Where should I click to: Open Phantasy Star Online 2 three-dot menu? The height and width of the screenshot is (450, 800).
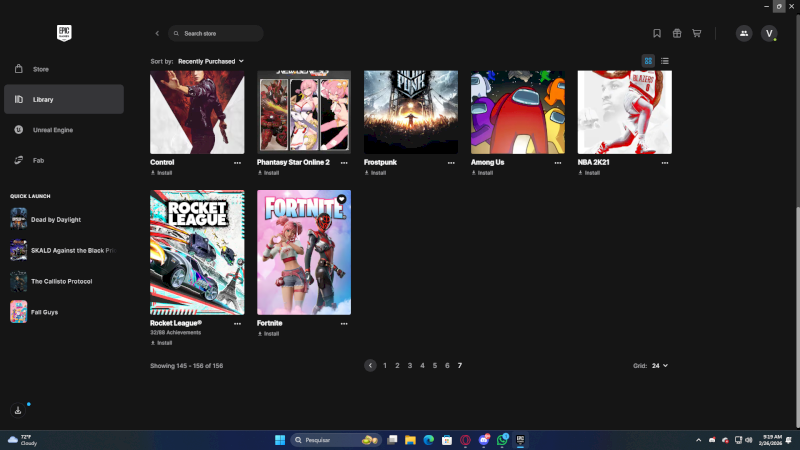tap(344, 163)
